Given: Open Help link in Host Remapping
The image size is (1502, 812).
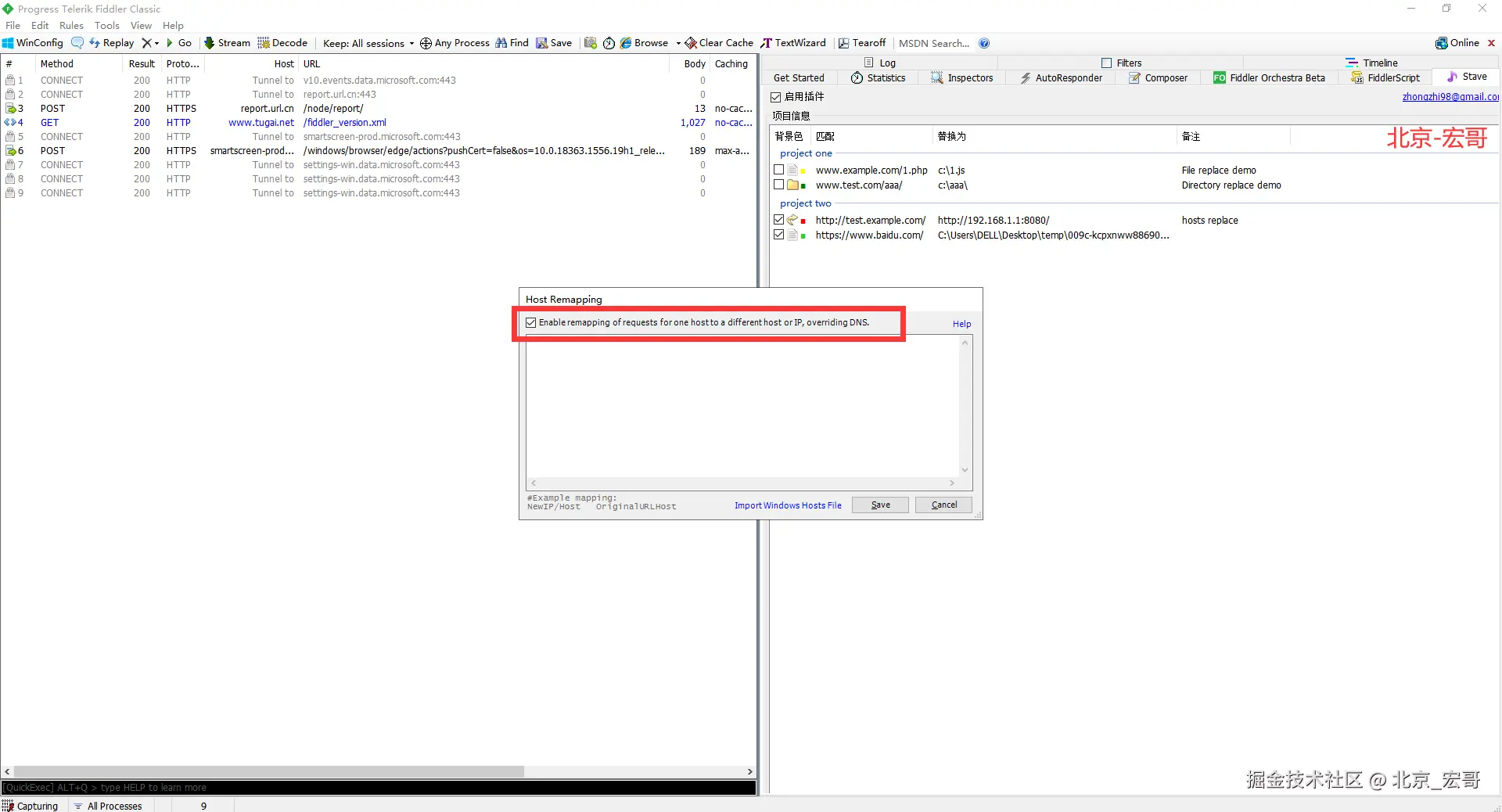Looking at the screenshot, I should [961, 324].
